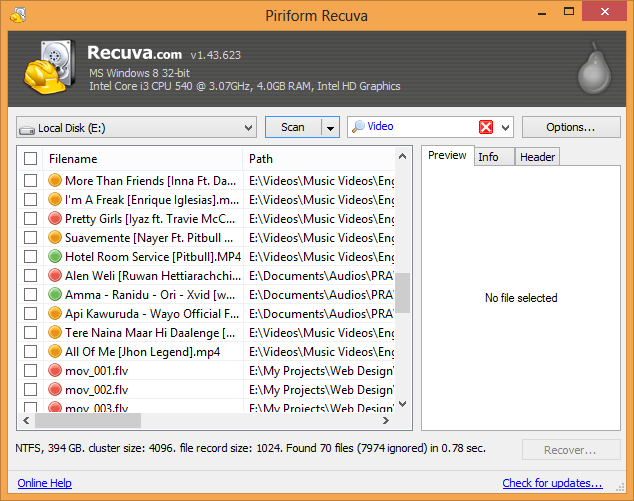The height and width of the screenshot is (501, 634).
Task: Click orange status dot for Tere Naina
Action: coord(55,332)
